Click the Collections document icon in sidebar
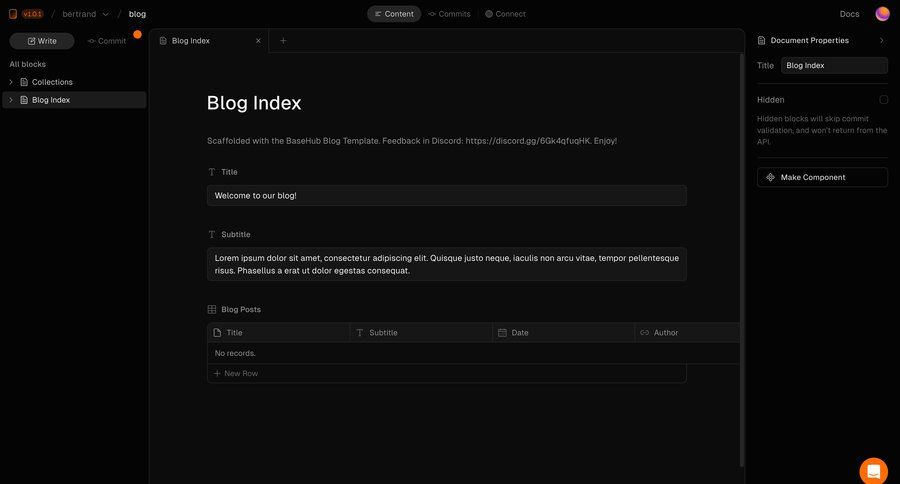900x484 pixels. point(24,82)
